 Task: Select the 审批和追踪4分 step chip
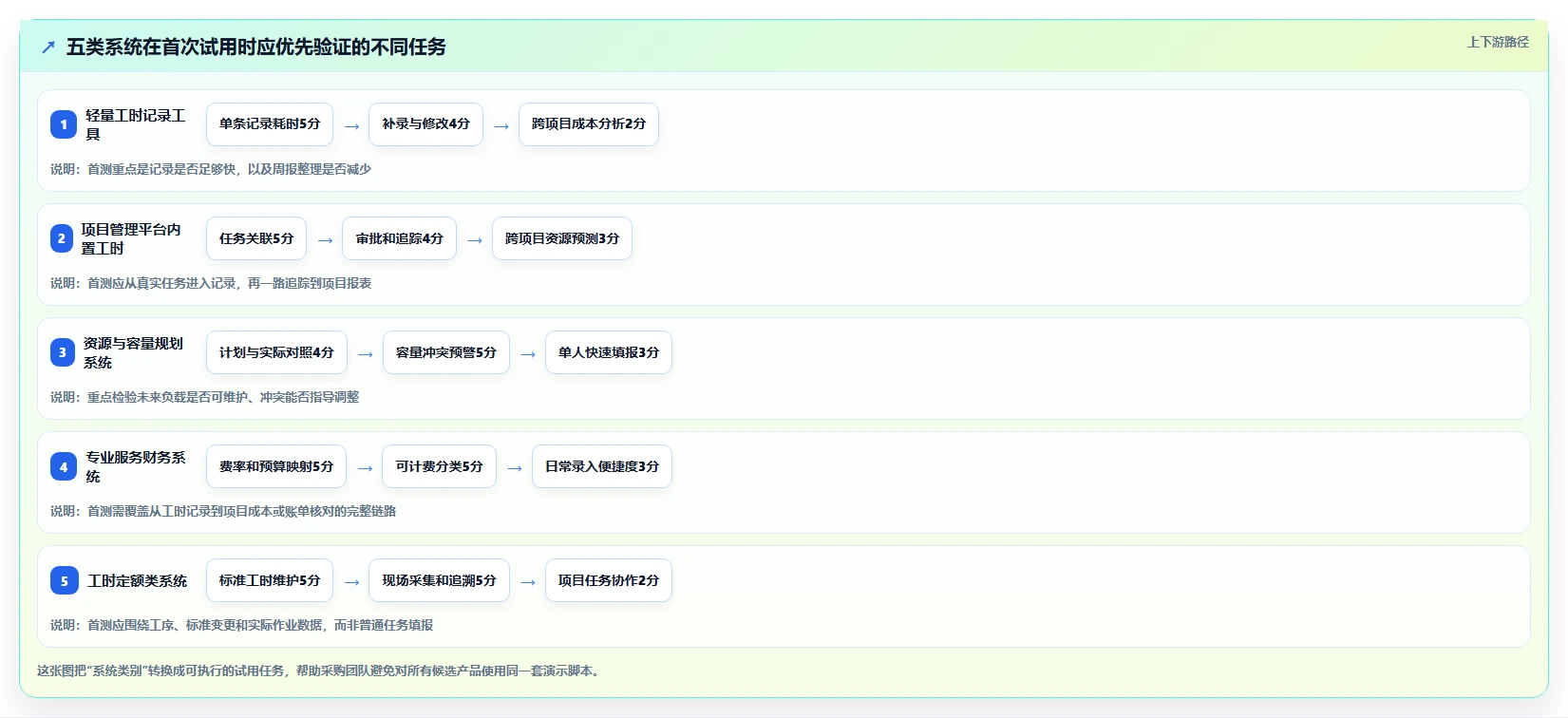pyautogui.click(x=400, y=238)
